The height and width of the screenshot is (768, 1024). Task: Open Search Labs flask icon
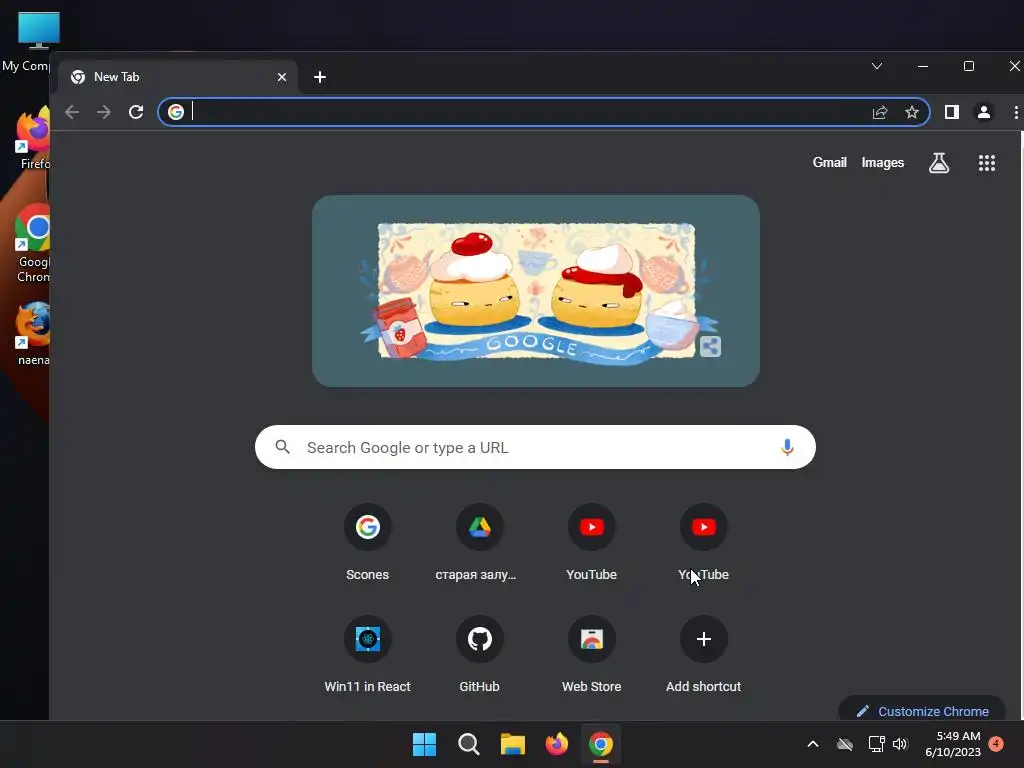[939, 163]
